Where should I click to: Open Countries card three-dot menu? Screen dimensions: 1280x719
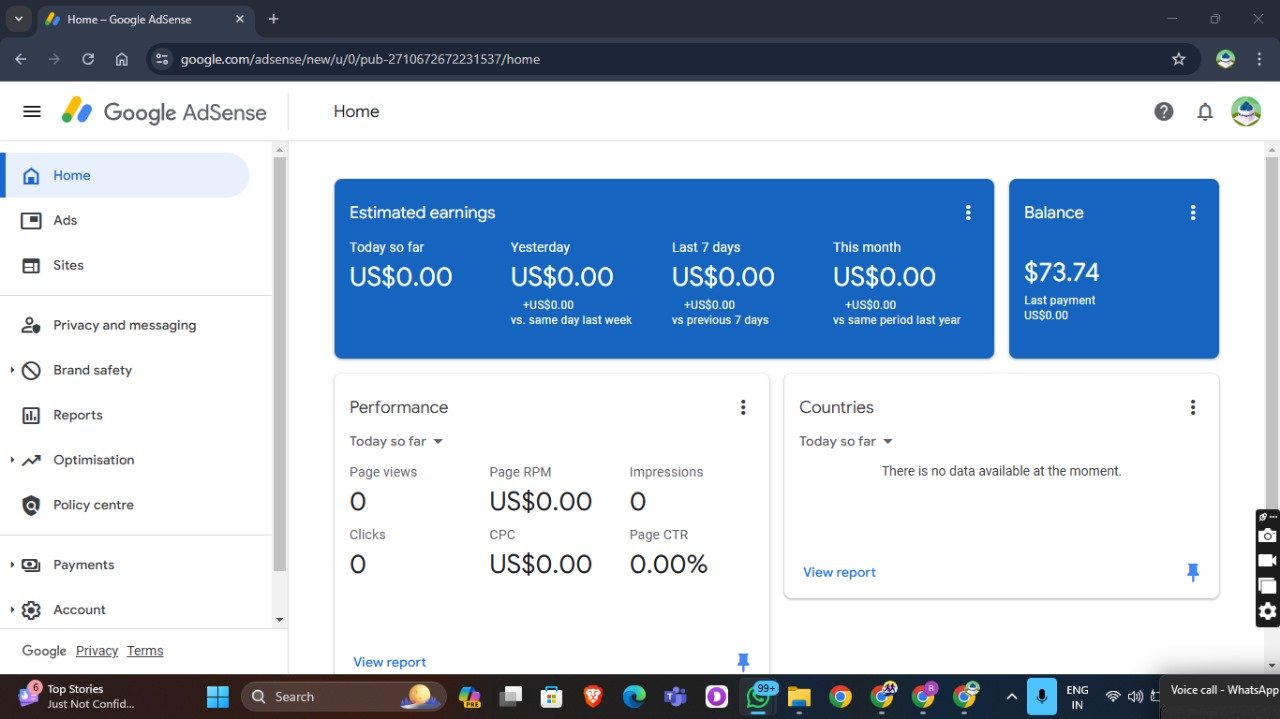click(1193, 407)
